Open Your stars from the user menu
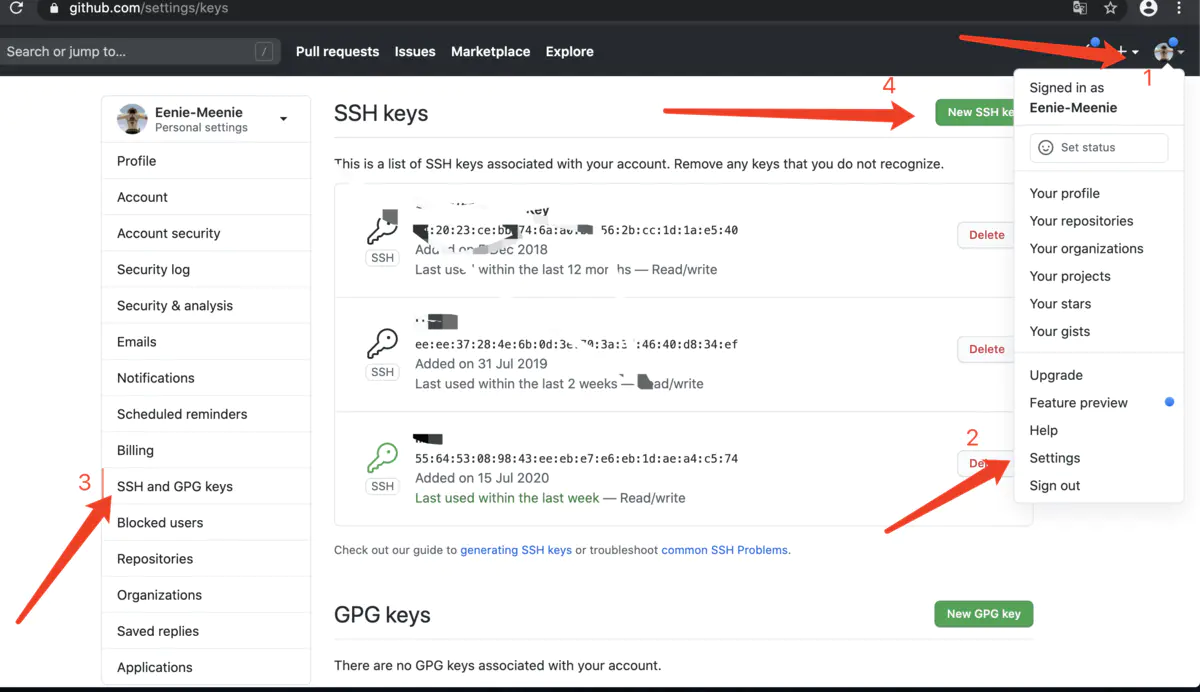The width and height of the screenshot is (1200, 692). tap(1060, 304)
